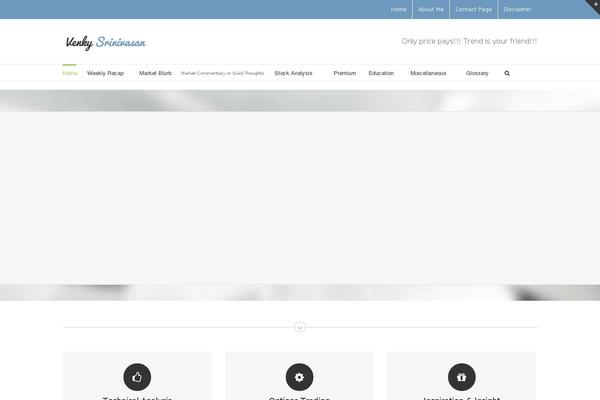600x400 pixels.
Task: Open Market Commentary or Quick Thoughts
Action: (x=222, y=73)
